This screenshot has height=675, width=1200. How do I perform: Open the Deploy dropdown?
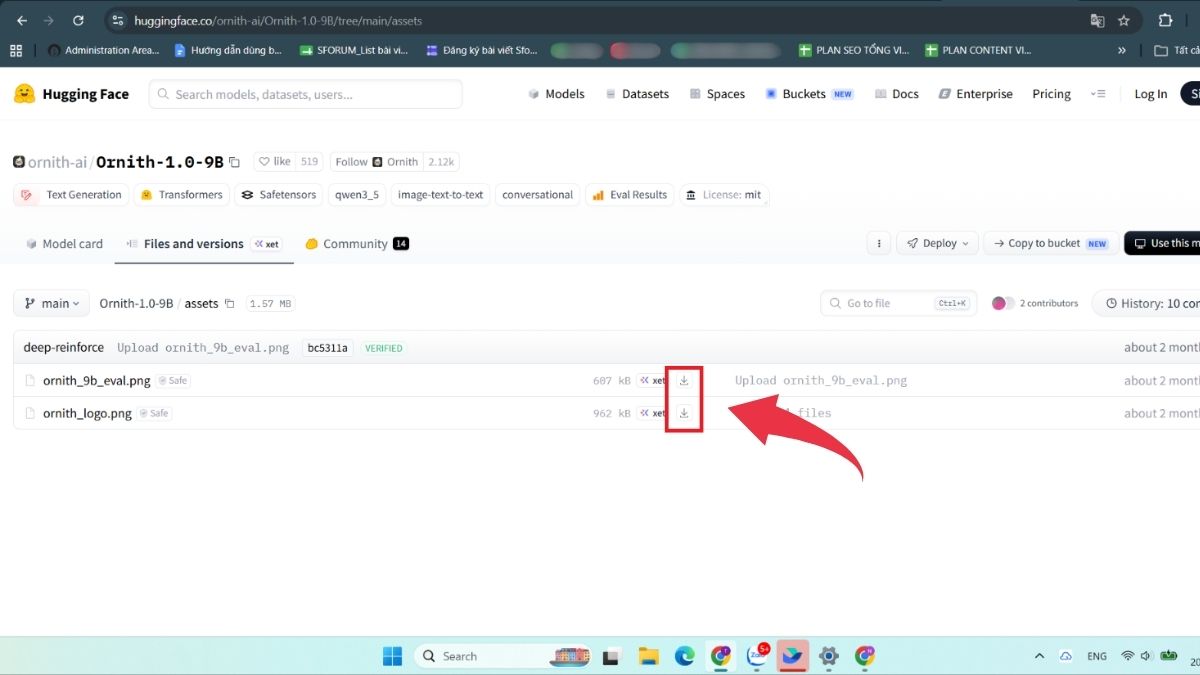tap(938, 243)
